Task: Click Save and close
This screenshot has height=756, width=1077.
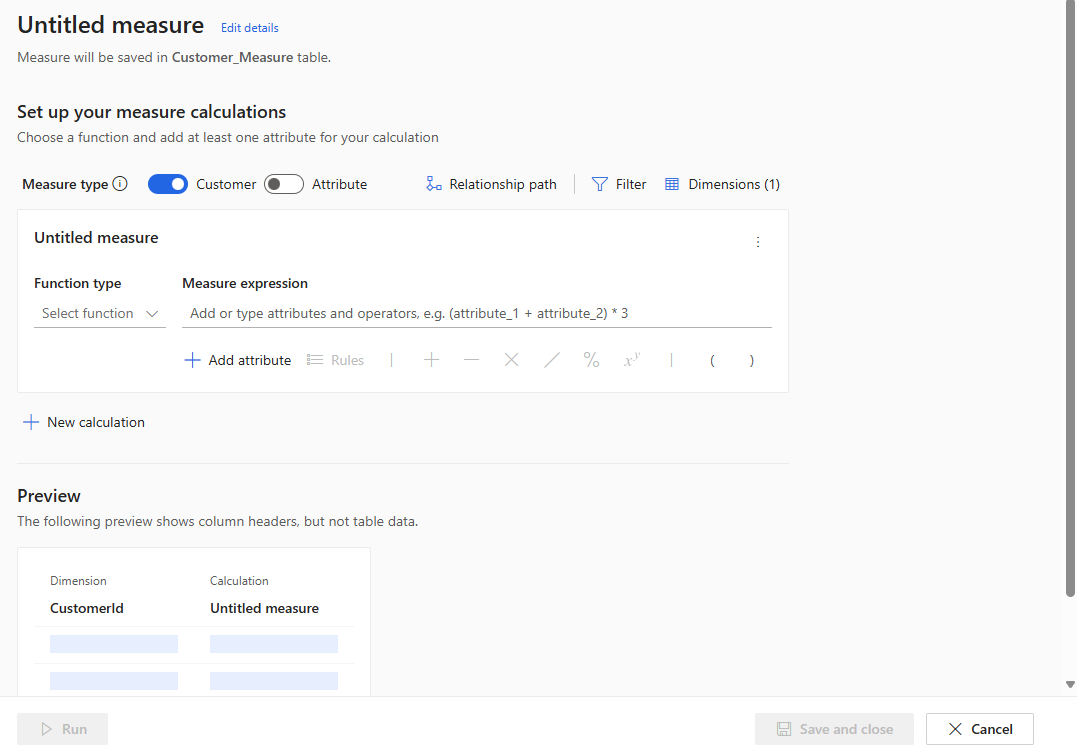Action: (834, 729)
